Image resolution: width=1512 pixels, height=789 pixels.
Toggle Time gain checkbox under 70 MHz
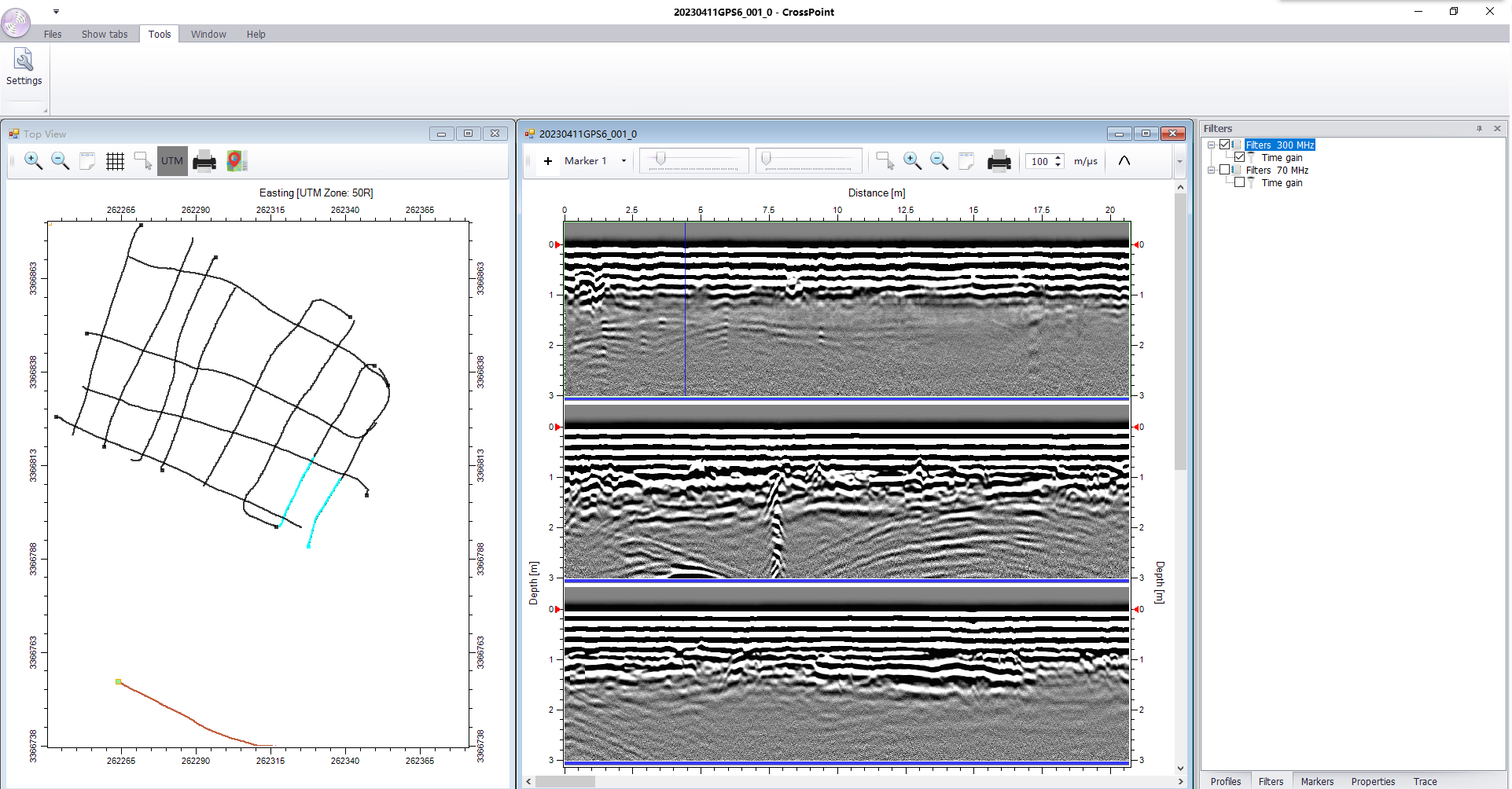[x=1240, y=182]
